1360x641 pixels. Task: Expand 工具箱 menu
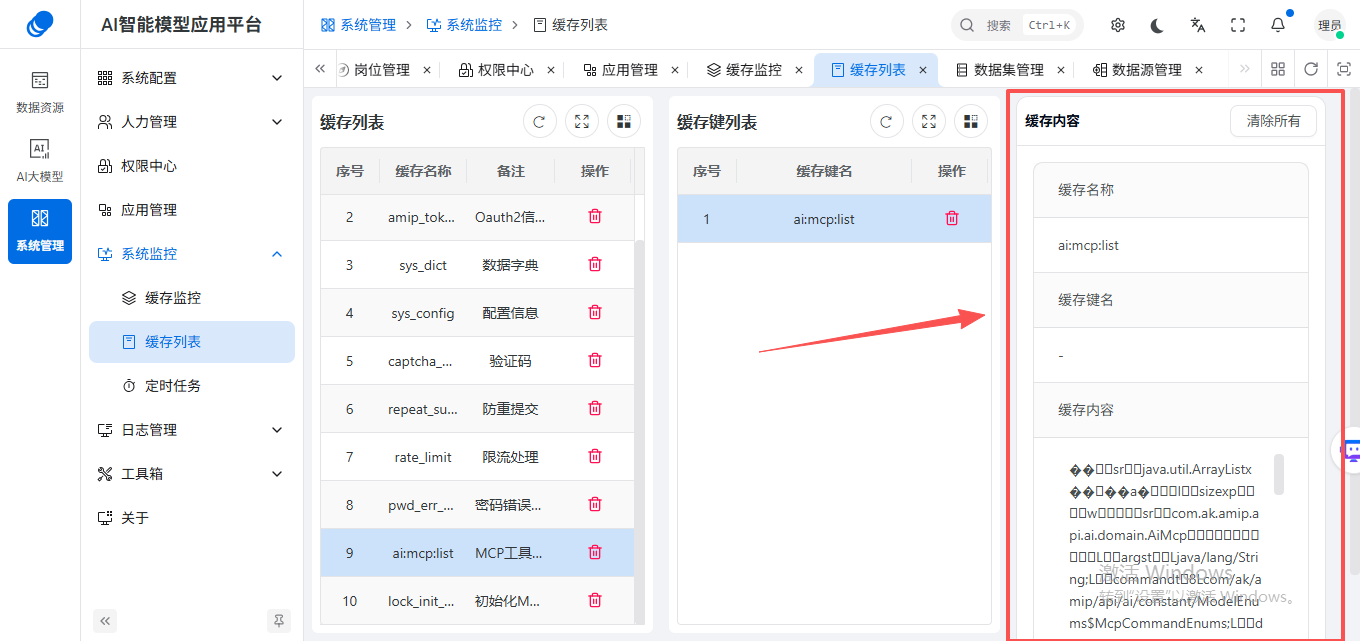tap(190, 474)
